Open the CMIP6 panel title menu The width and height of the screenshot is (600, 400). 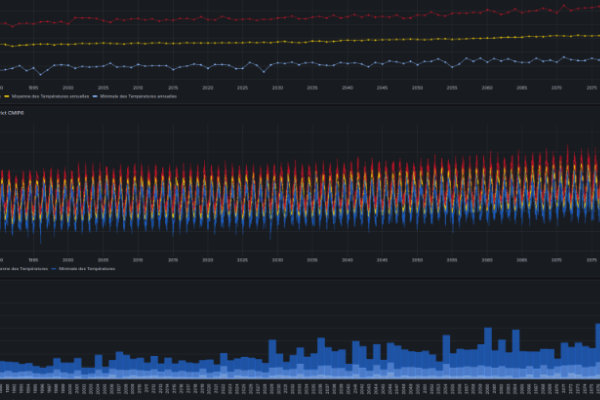coord(12,113)
